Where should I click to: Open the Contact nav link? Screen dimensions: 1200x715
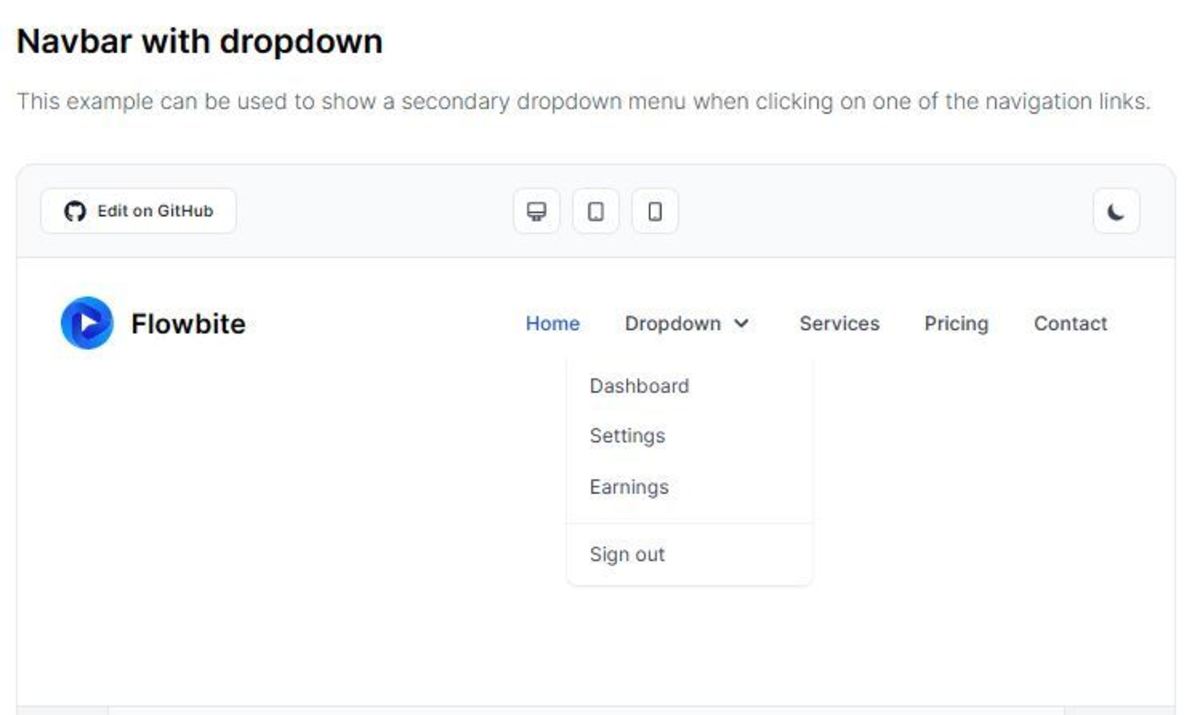coord(1070,324)
